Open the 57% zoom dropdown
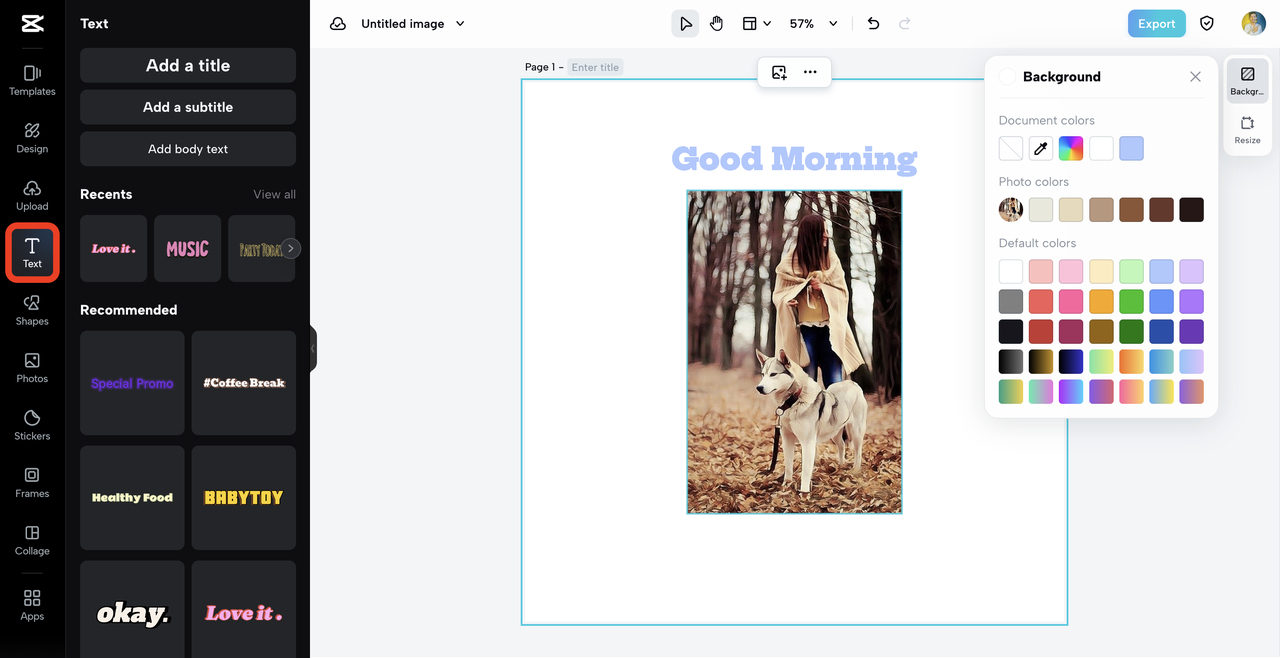This screenshot has height=658, width=1280. [813, 24]
